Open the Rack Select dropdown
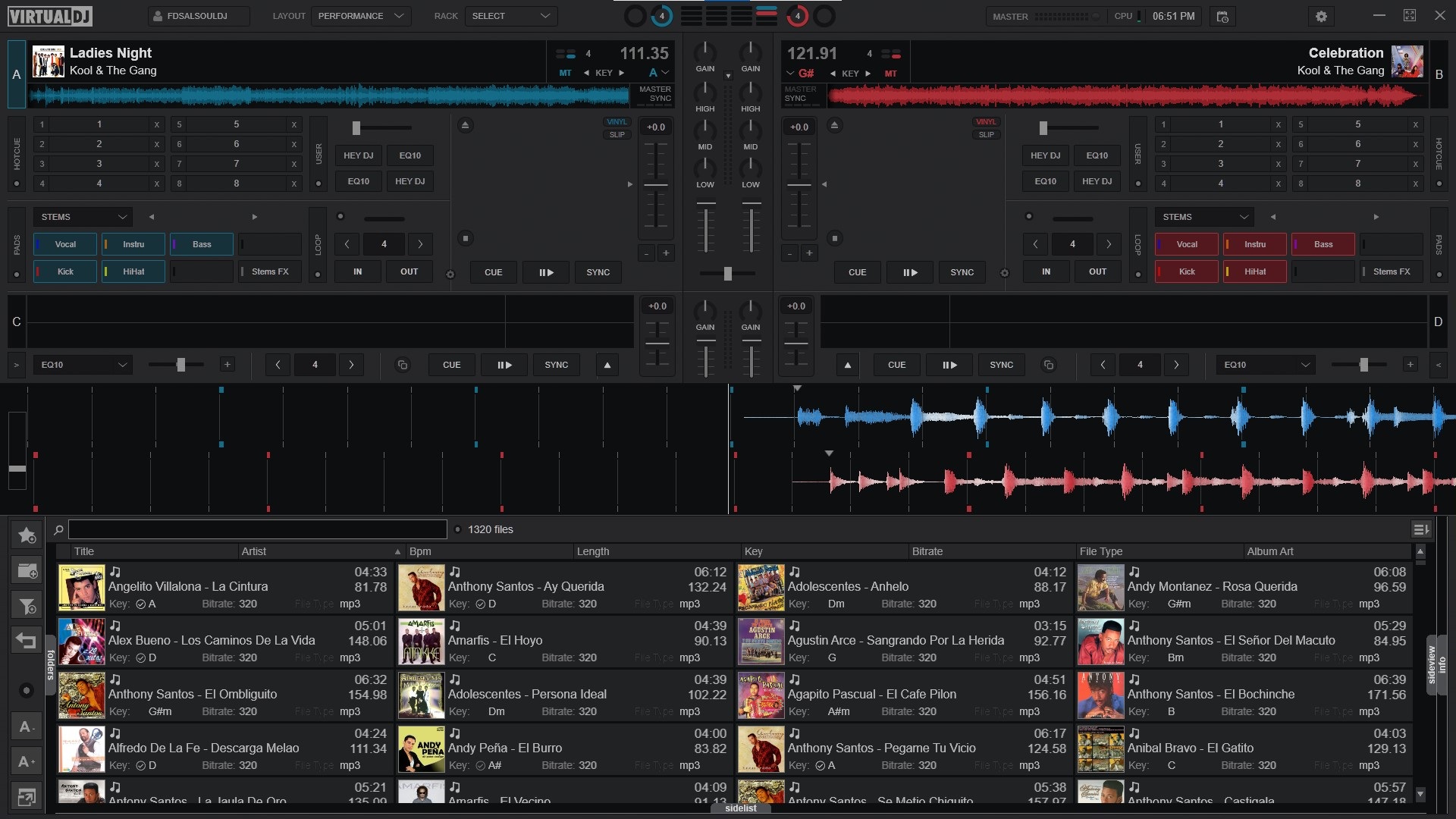The image size is (1456, 819). pyautogui.click(x=512, y=16)
